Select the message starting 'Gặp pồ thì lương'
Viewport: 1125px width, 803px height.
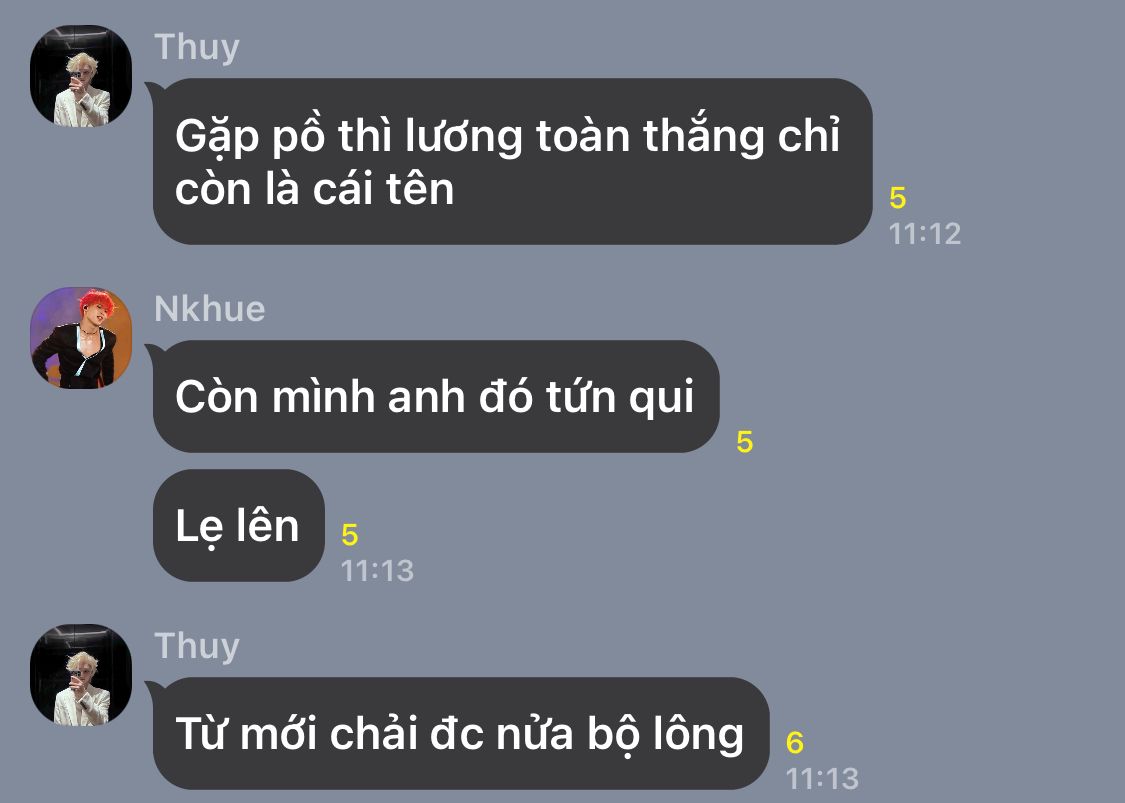pos(512,161)
